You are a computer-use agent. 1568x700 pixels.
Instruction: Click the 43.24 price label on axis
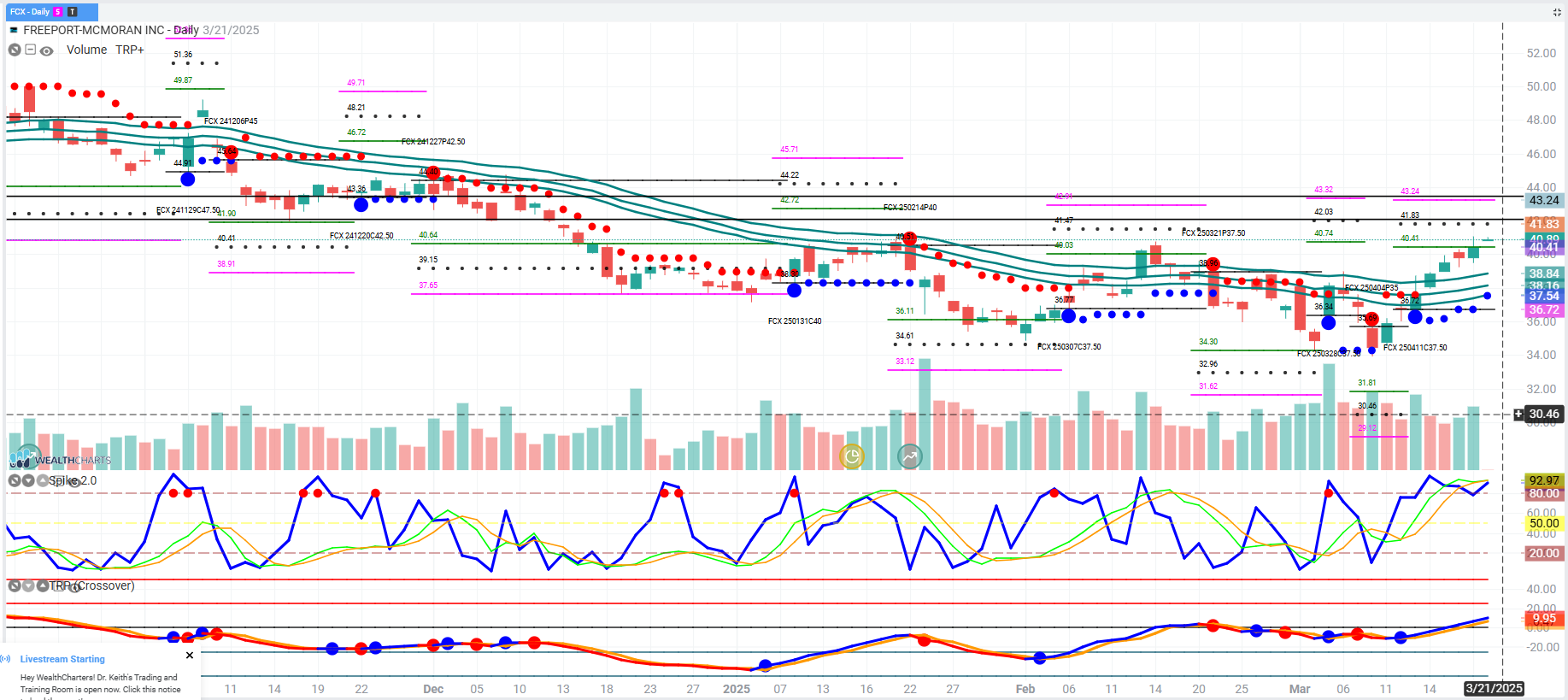[1543, 200]
